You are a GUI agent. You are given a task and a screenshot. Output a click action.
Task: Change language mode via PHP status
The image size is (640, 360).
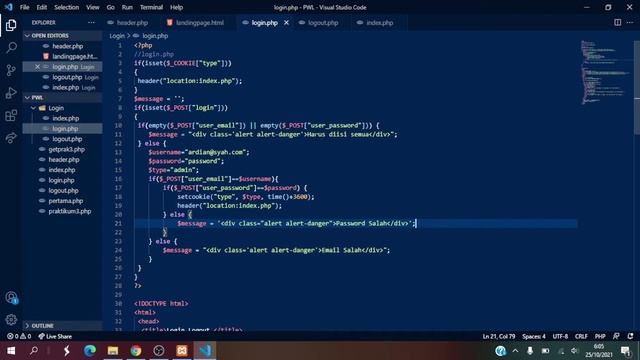coord(600,336)
